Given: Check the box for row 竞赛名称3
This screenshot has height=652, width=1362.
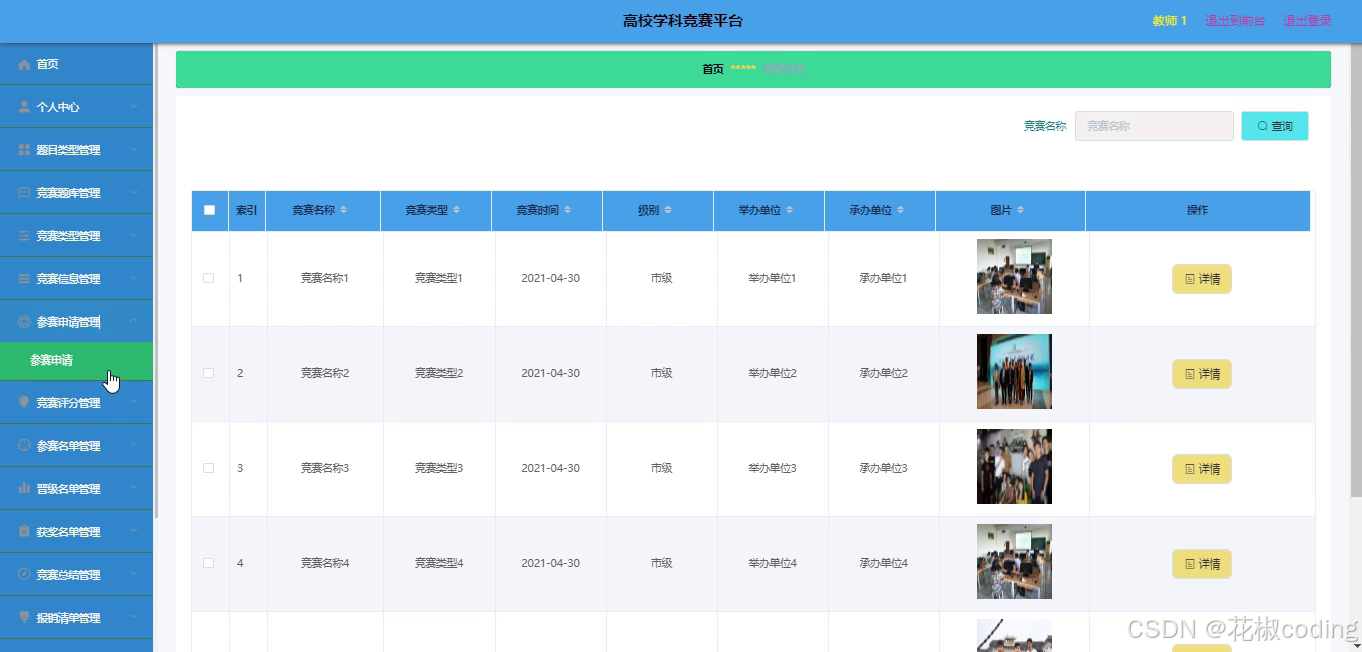Looking at the screenshot, I should [x=209, y=468].
